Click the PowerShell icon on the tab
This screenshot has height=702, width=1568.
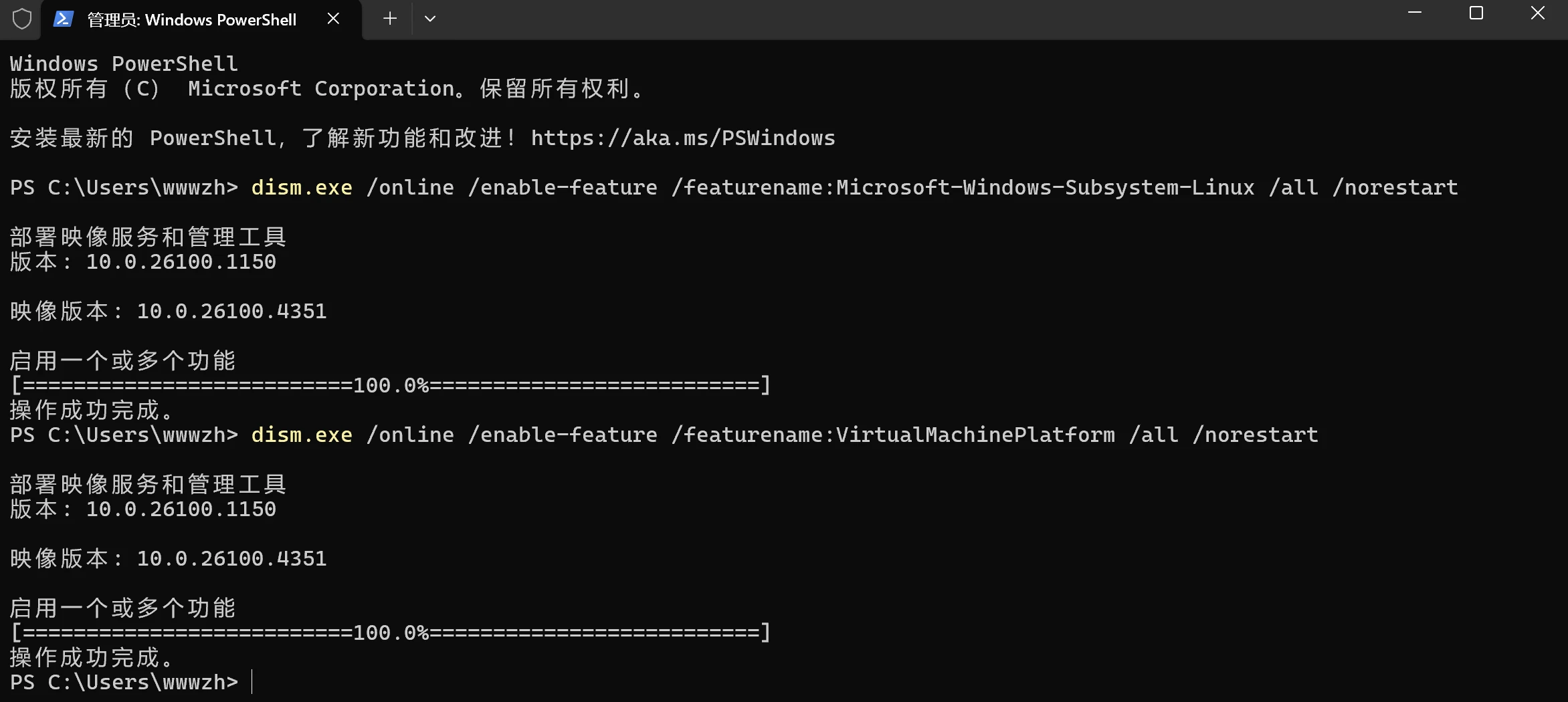tap(63, 19)
